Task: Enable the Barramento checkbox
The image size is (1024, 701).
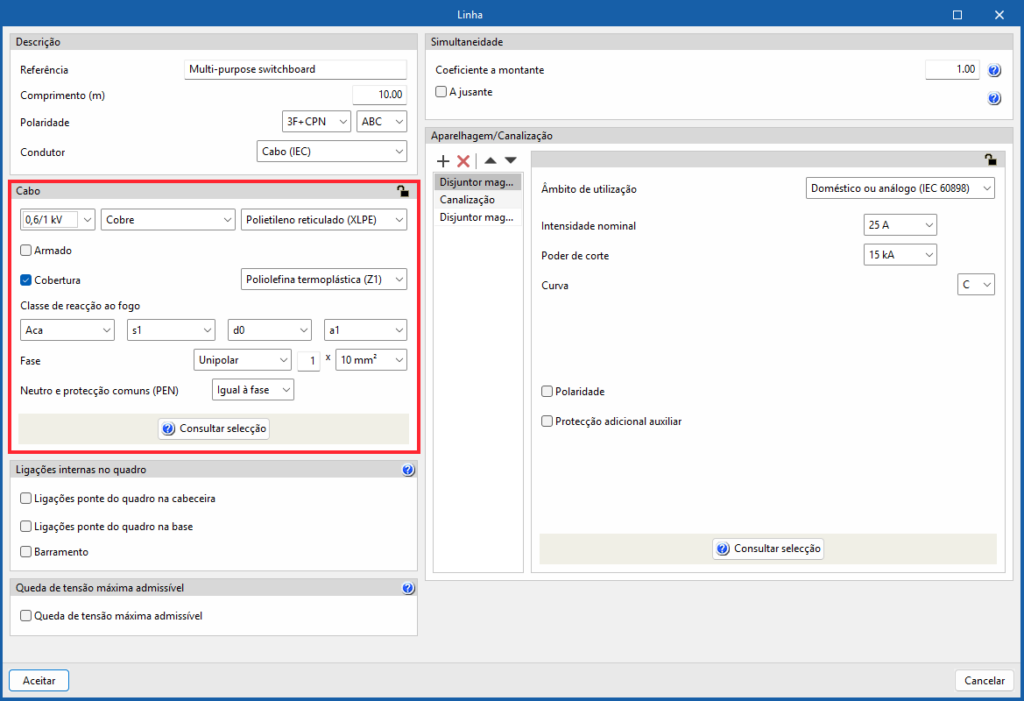Action: click(x=27, y=552)
